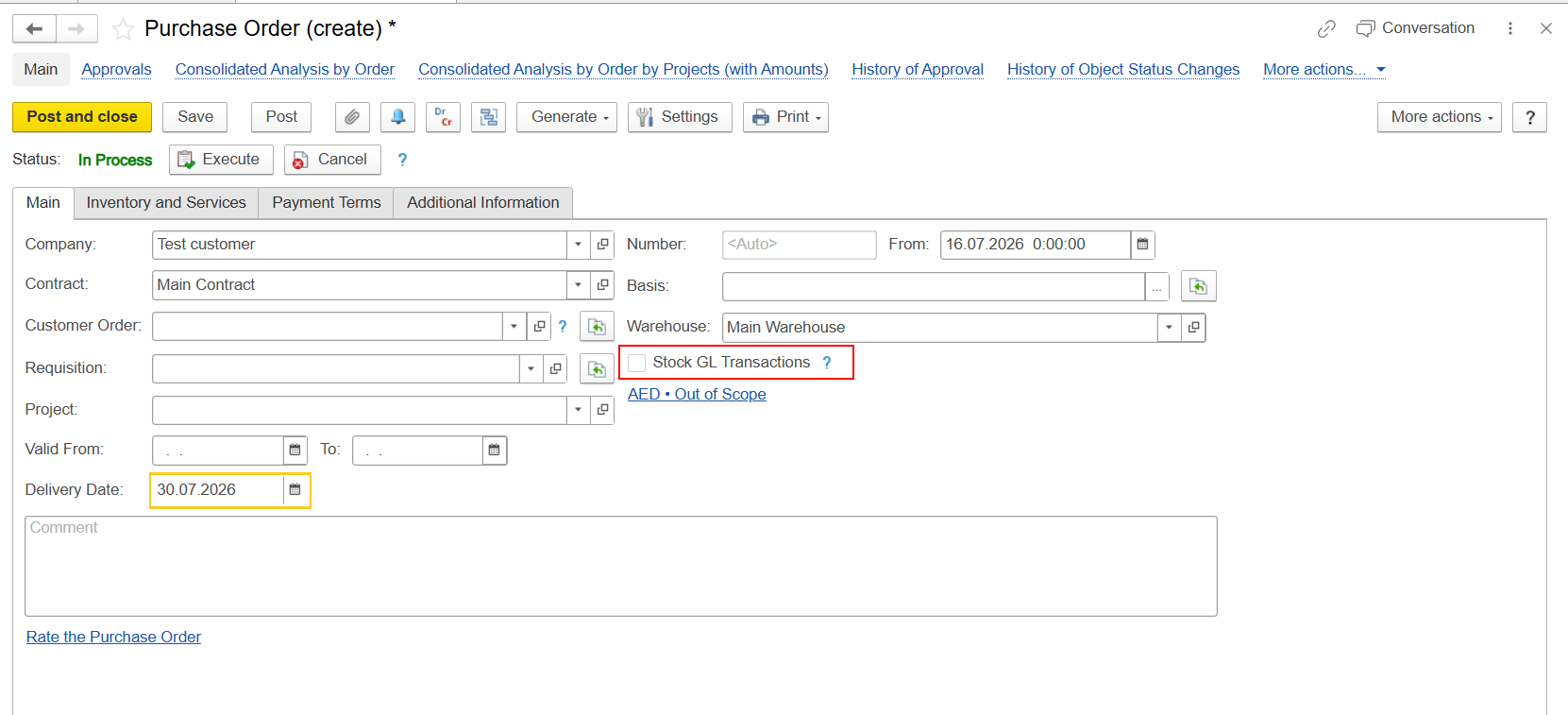Click the green fill icon next to Basis
Viewport: 1568px width, 715px height.
pyautogui.click(x=1198, y=286)
